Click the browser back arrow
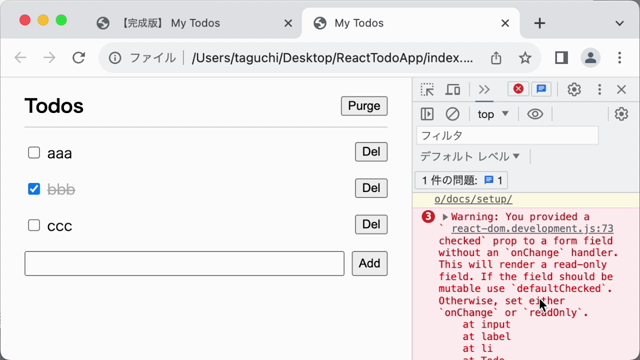Viewport: 640px width, 360px height. [20, 58]
